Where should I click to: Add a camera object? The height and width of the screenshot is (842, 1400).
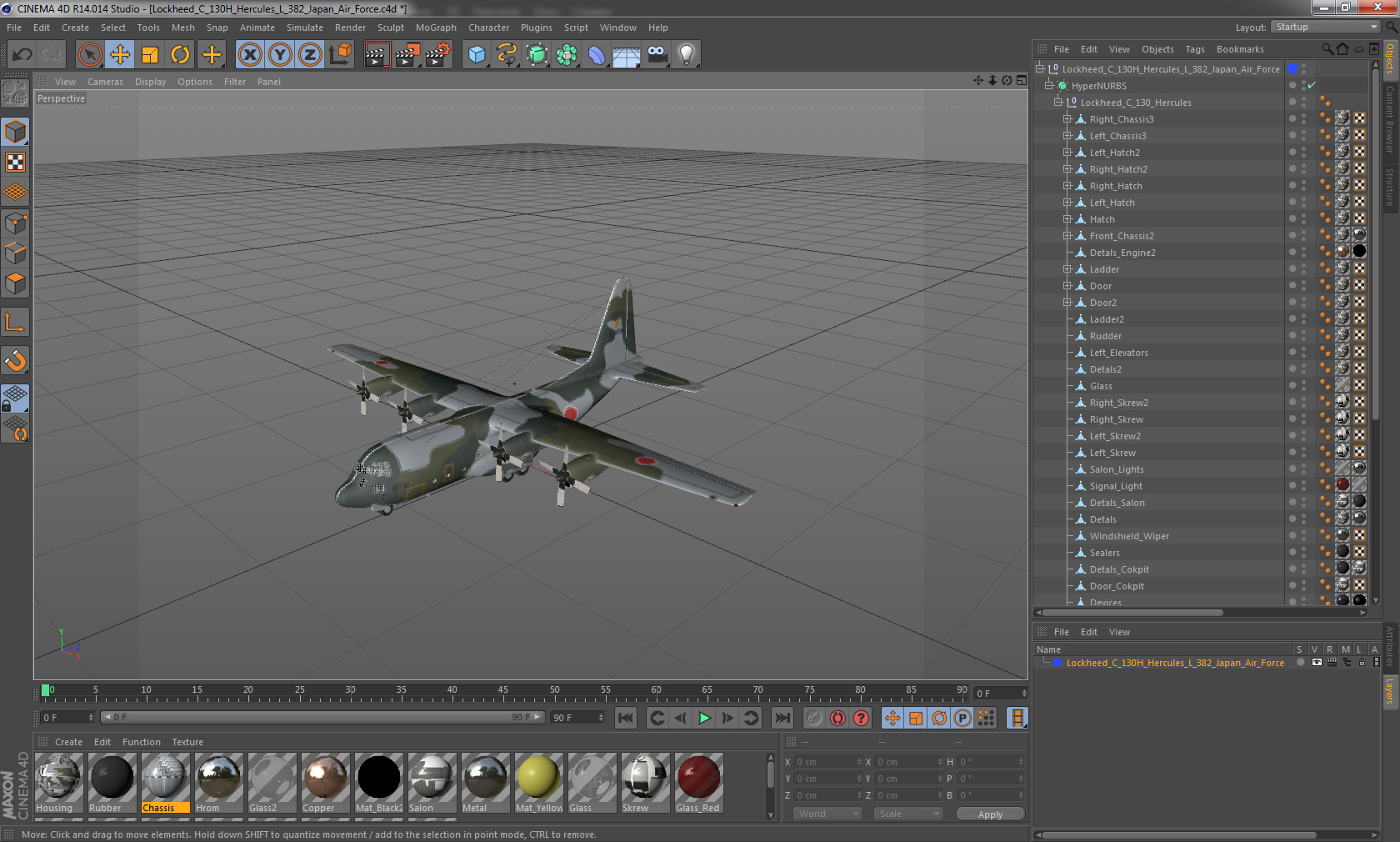point(657,55)
